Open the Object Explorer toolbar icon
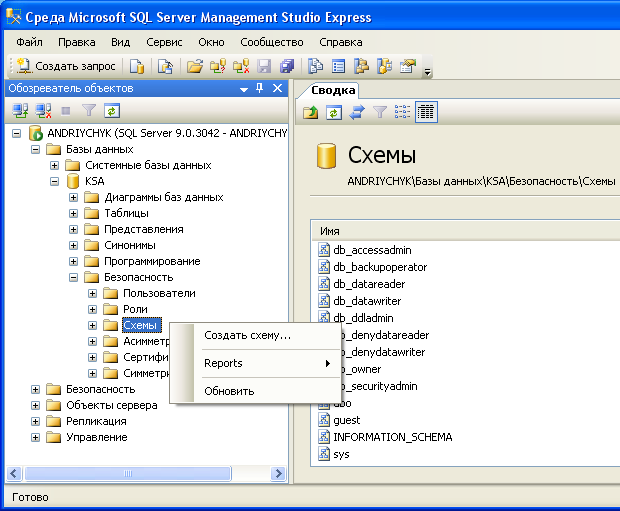Viewport: 620px width, 511px height. tap(361, 66)
